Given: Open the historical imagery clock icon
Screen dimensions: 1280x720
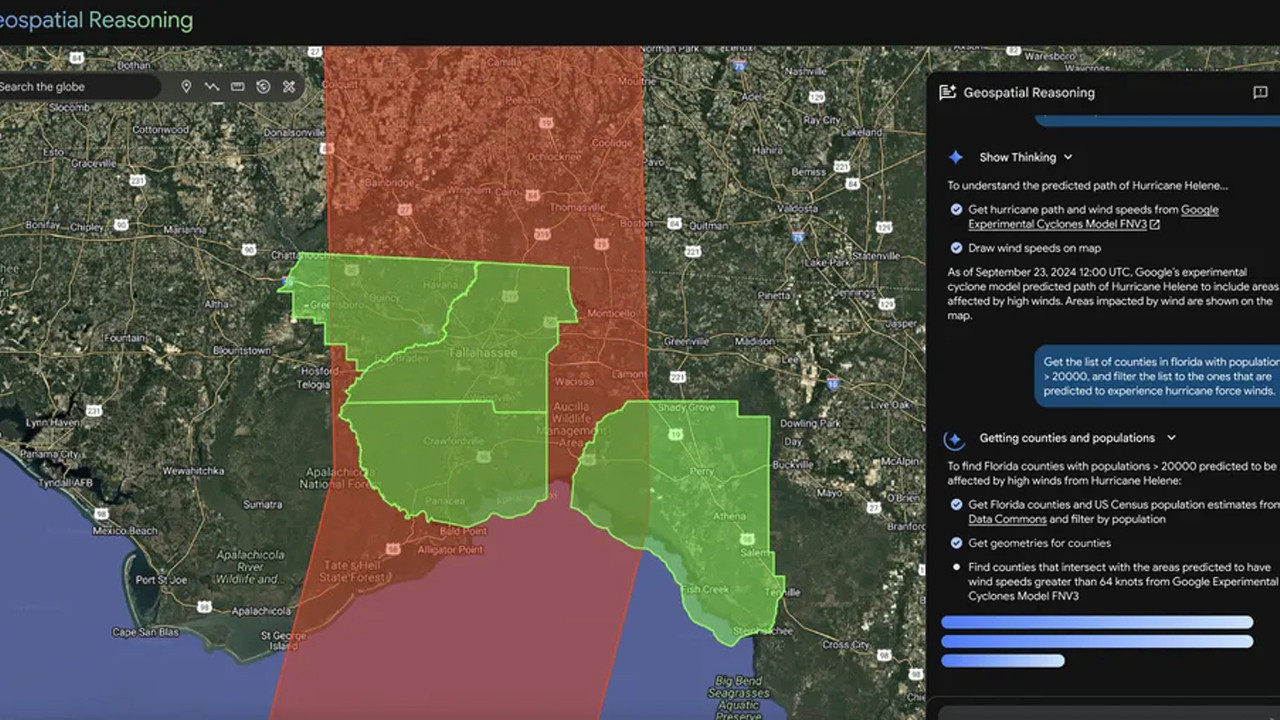Looking at the screenshot, I should (x=263, y=87).
